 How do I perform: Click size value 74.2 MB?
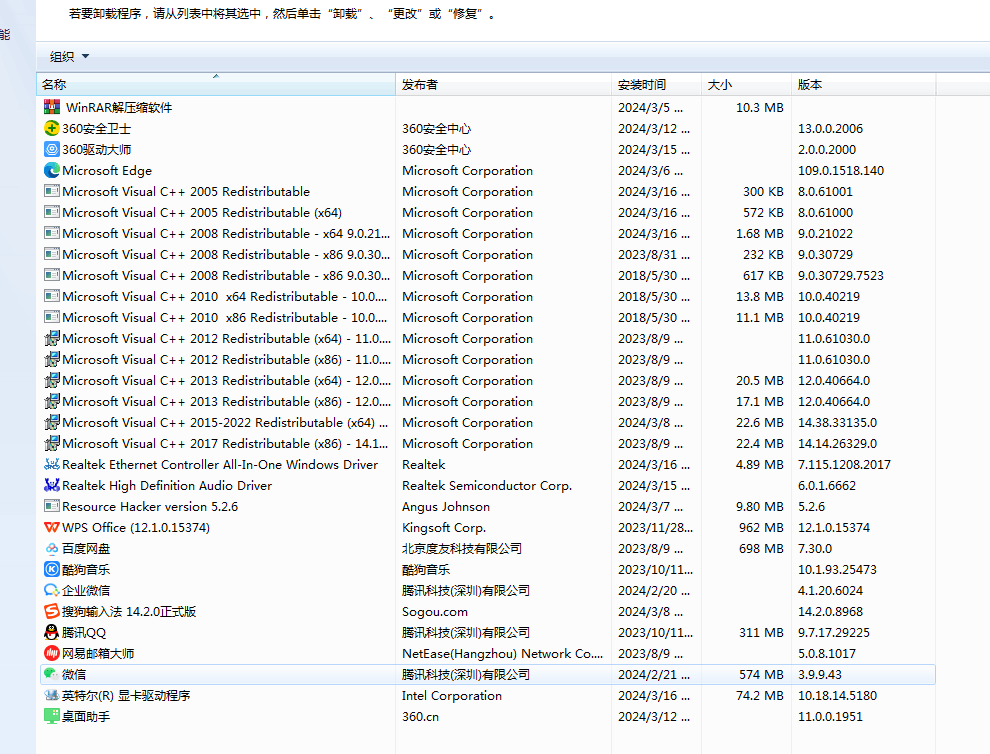click(760, 695)
